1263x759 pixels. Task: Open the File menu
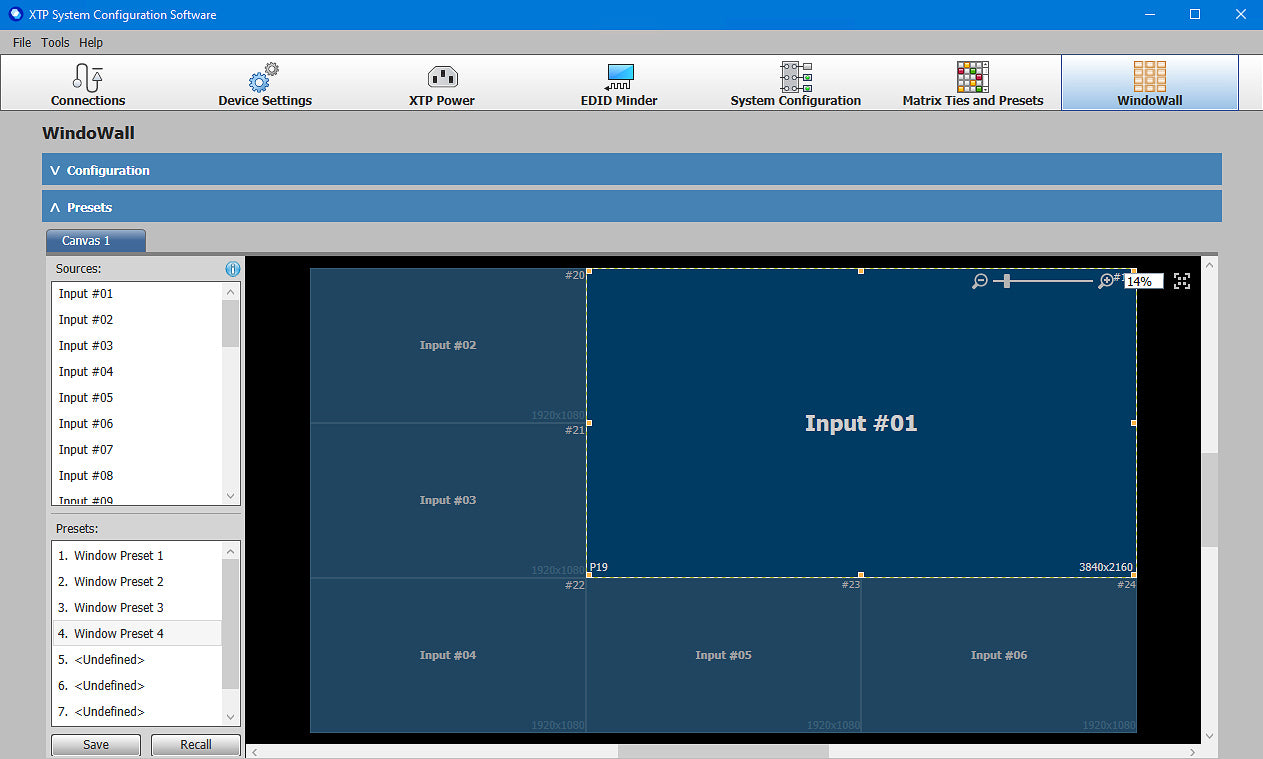(22, 43)
